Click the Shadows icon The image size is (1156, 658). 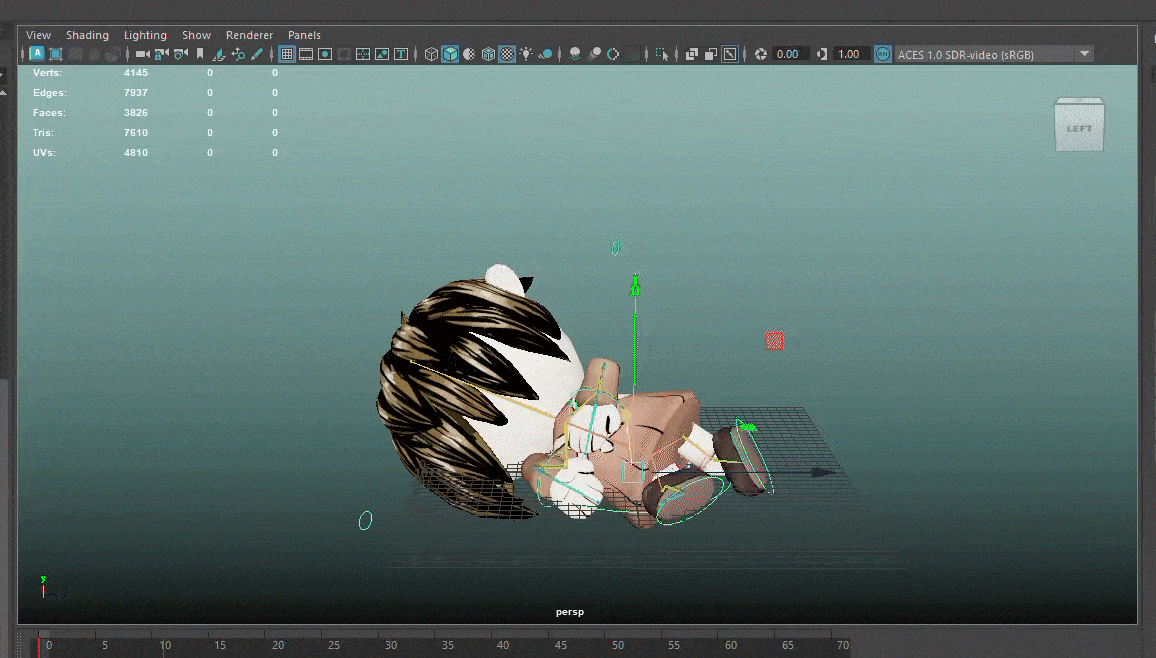click(546, 54)
